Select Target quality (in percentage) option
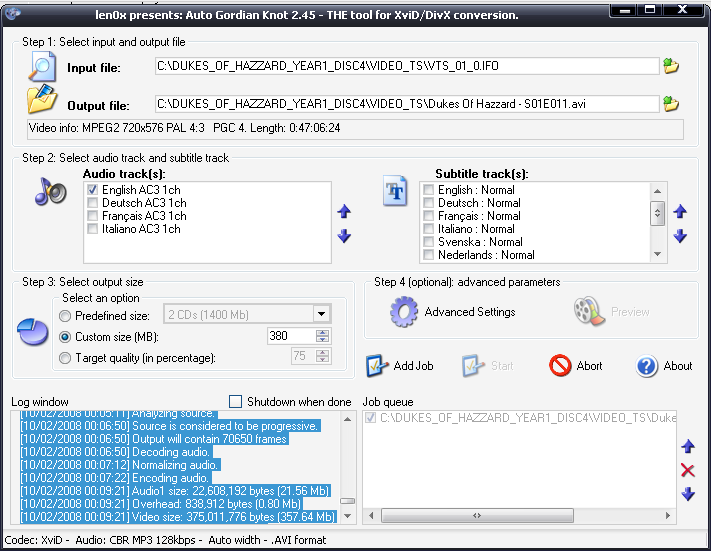Viewport: 711px width, 551px height. (65, 358)
